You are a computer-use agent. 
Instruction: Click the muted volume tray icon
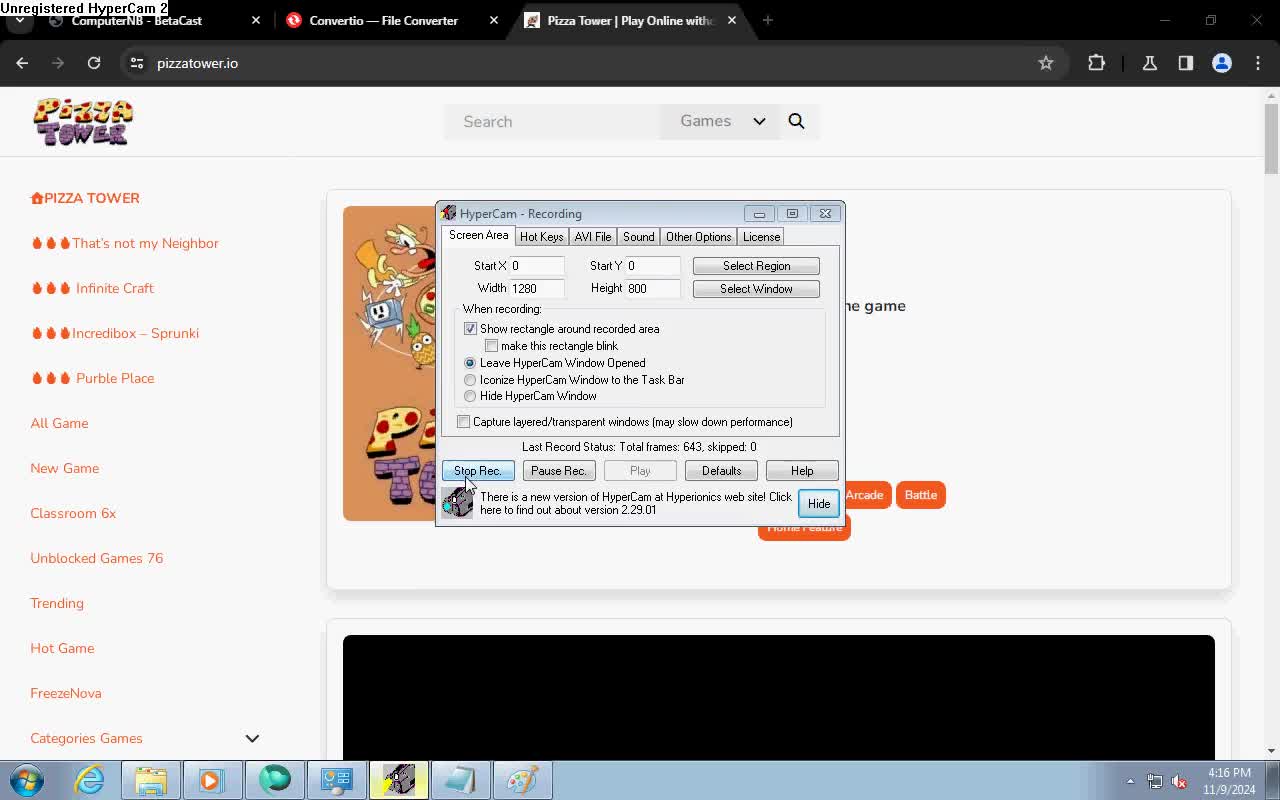pos(1179,781)
